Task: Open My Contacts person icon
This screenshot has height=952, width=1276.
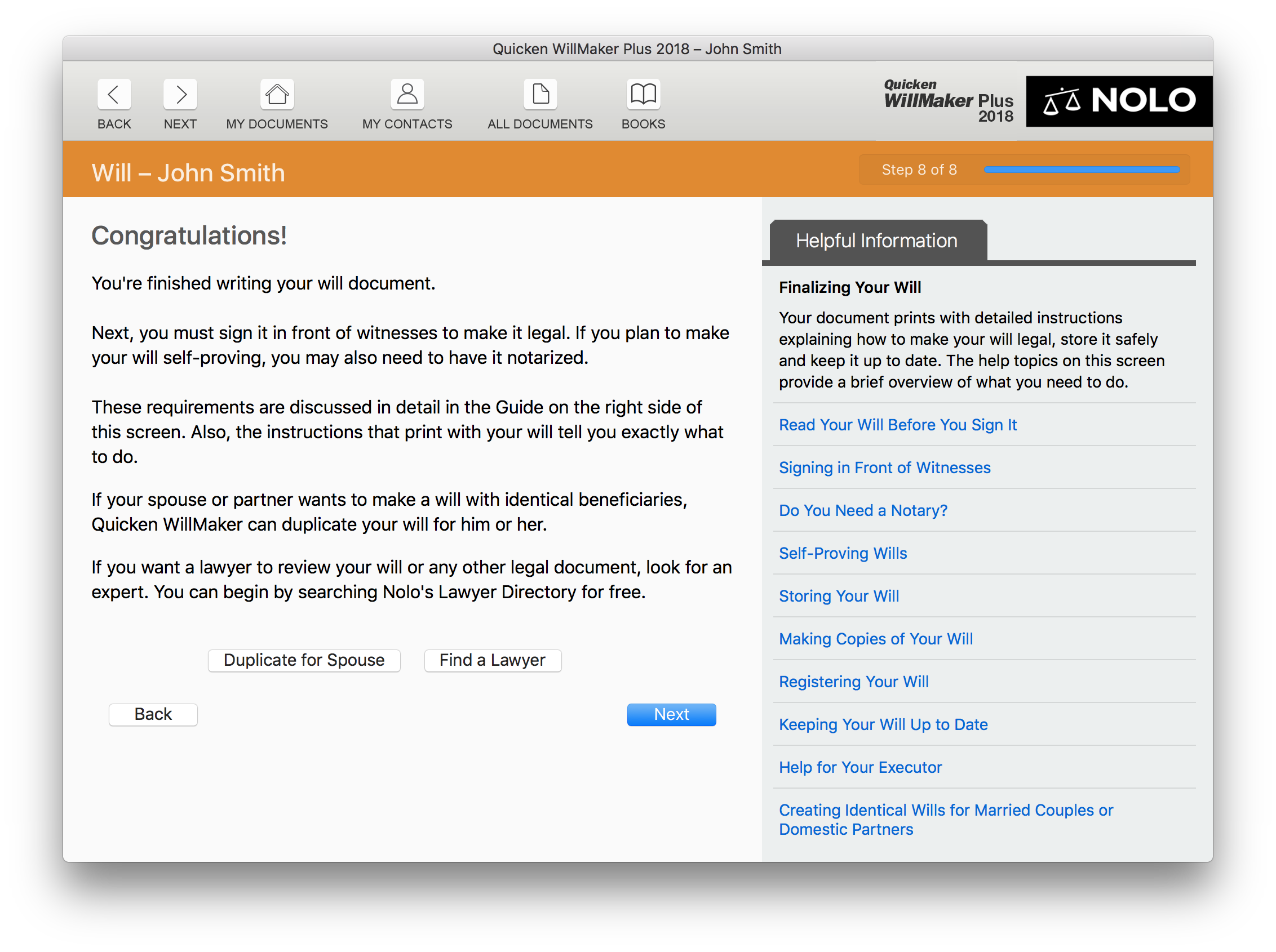Action: pos(407,94)
